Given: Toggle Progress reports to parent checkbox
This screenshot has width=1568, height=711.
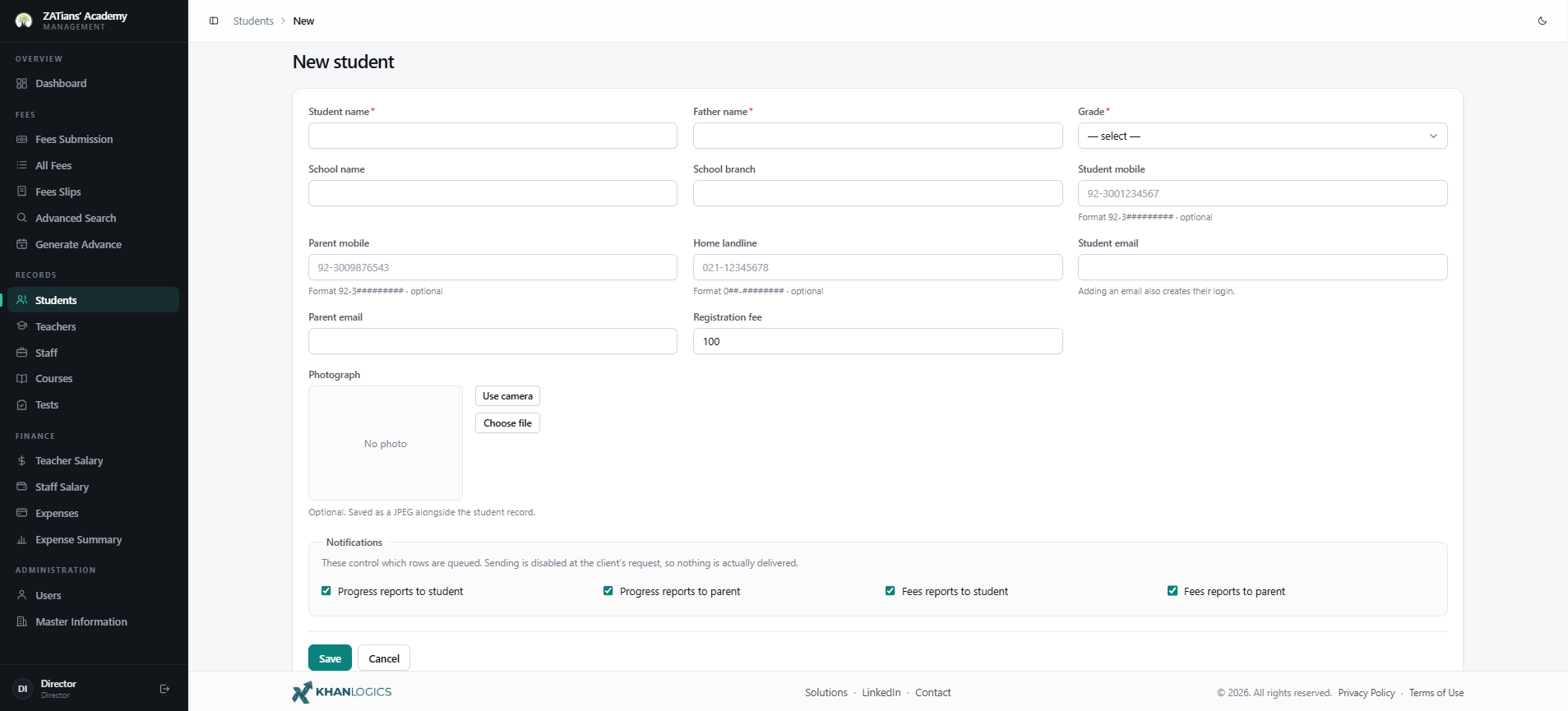Looking at the screenshot, I should click(608, 591).
